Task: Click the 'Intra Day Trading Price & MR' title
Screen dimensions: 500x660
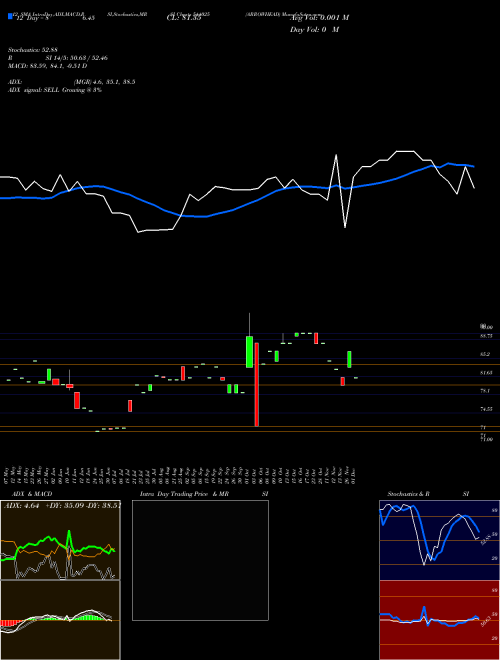Action: (x=184, y=494)
